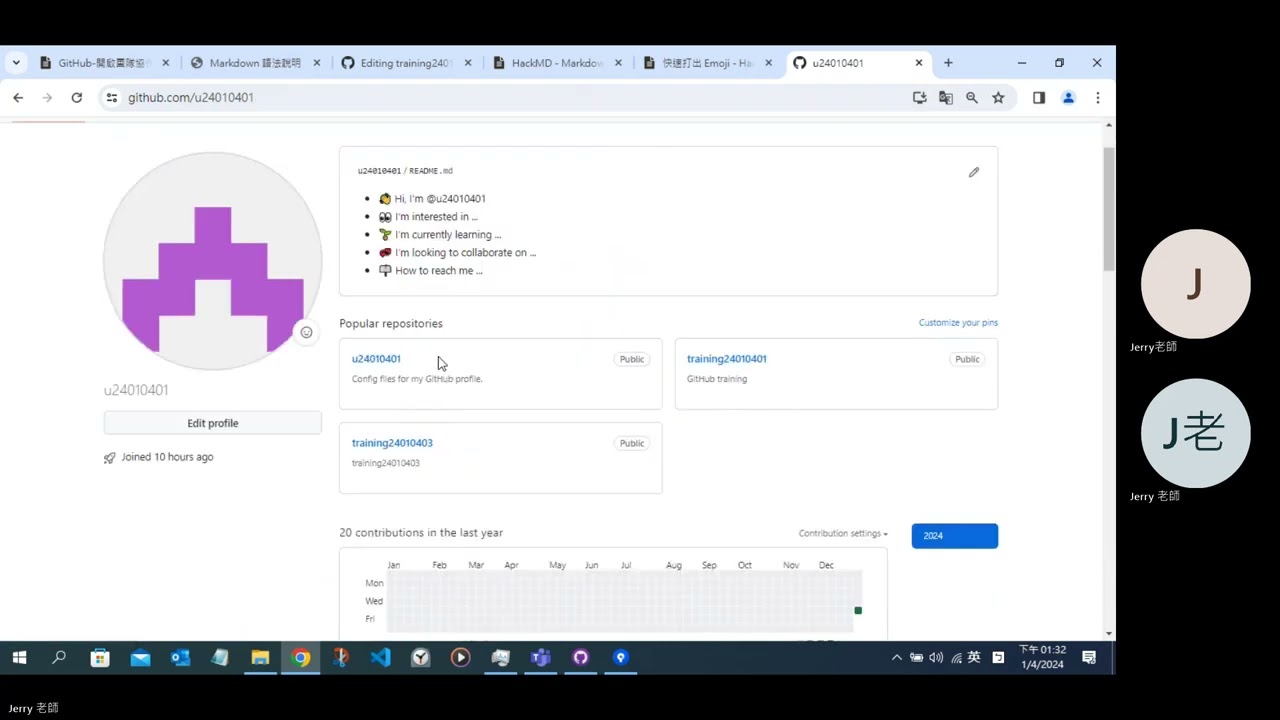Close the HackMD - Markdown tab
The height and width of the screenshot is (720, 1280).
618,63
